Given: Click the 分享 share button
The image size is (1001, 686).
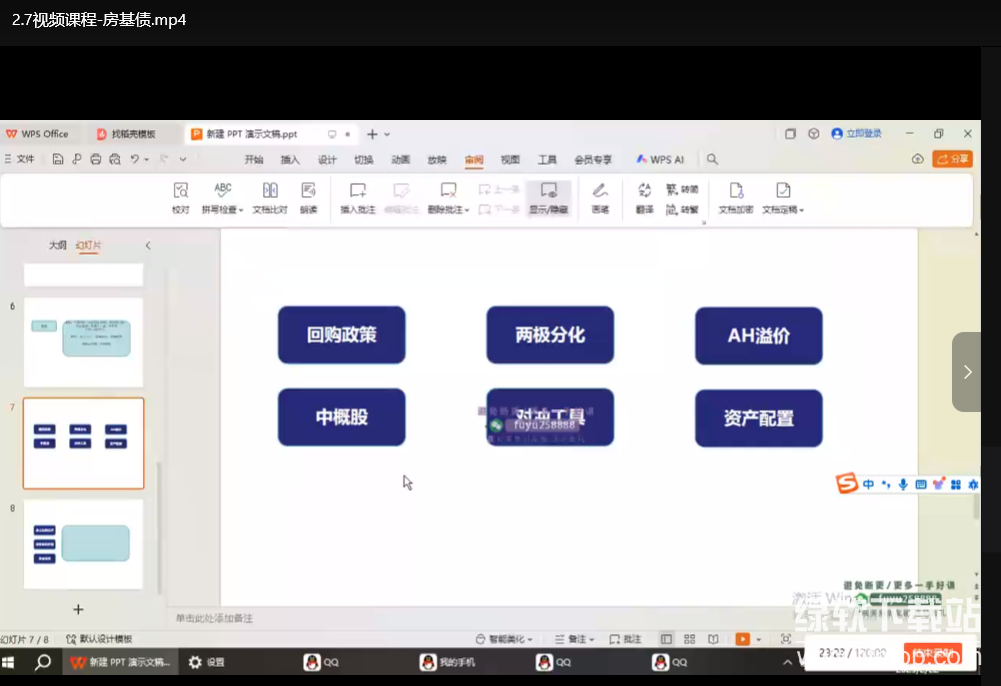Looking at the screenshot, I should coord(952,159).
